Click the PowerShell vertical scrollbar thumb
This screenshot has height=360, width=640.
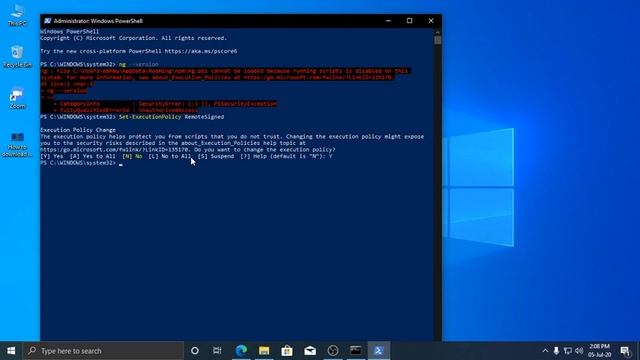438,40
